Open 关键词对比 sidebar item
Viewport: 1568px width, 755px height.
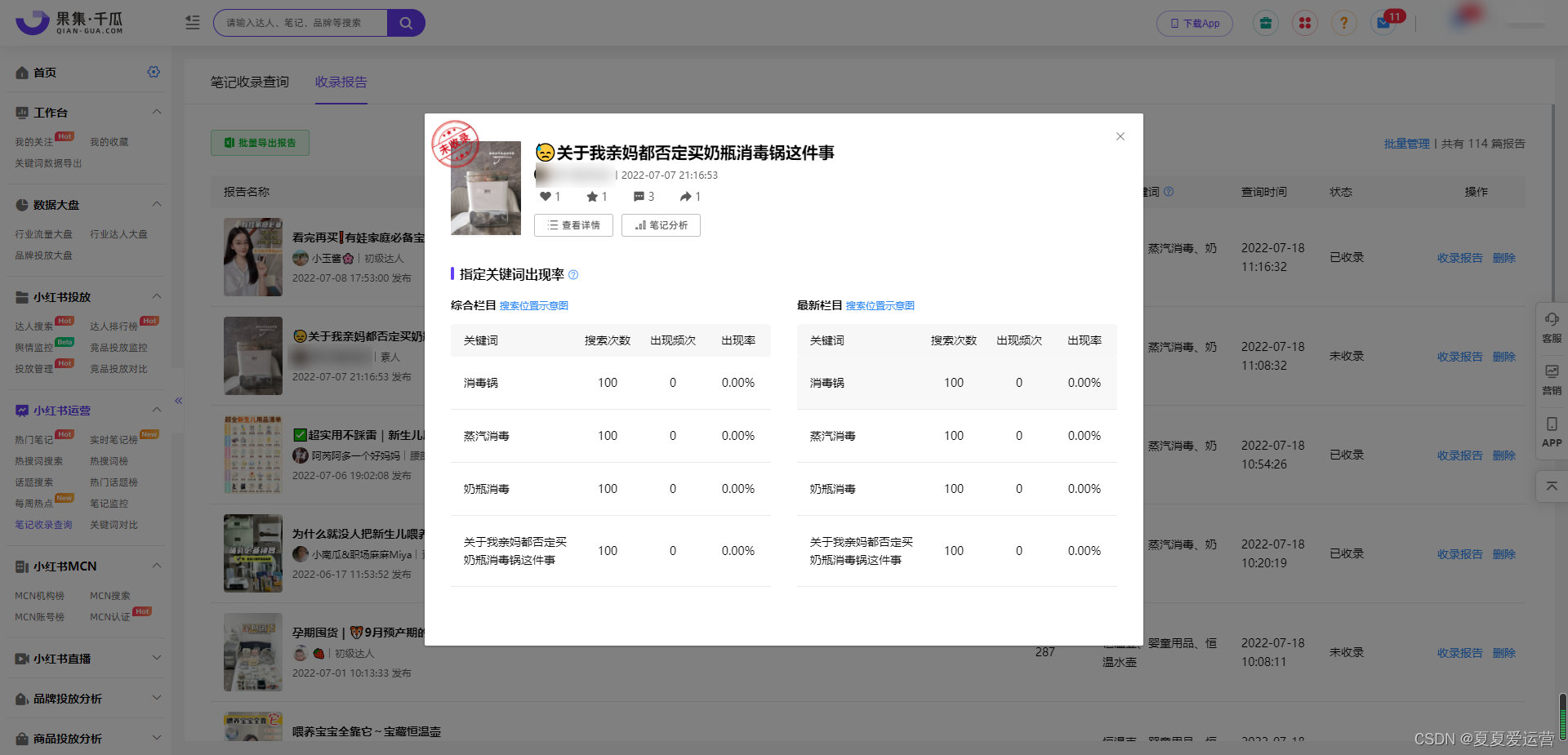tap(114, 525)
